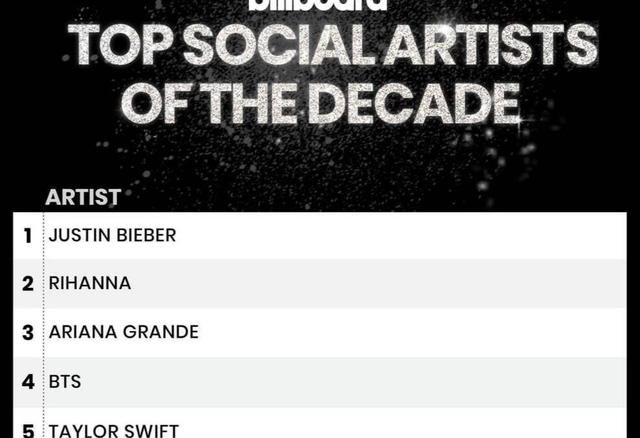Click rank number 4
The height and width of the screenshot is (438, 640).
coord(28,382)
